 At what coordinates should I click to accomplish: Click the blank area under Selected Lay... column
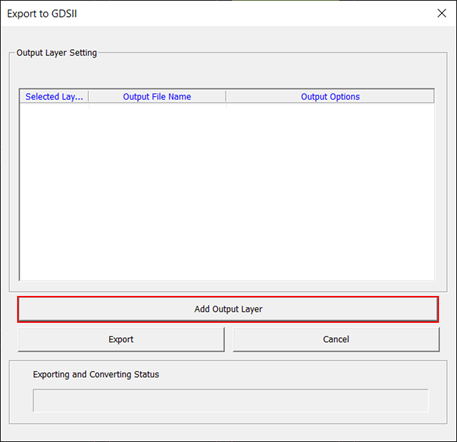pos(54,192)
